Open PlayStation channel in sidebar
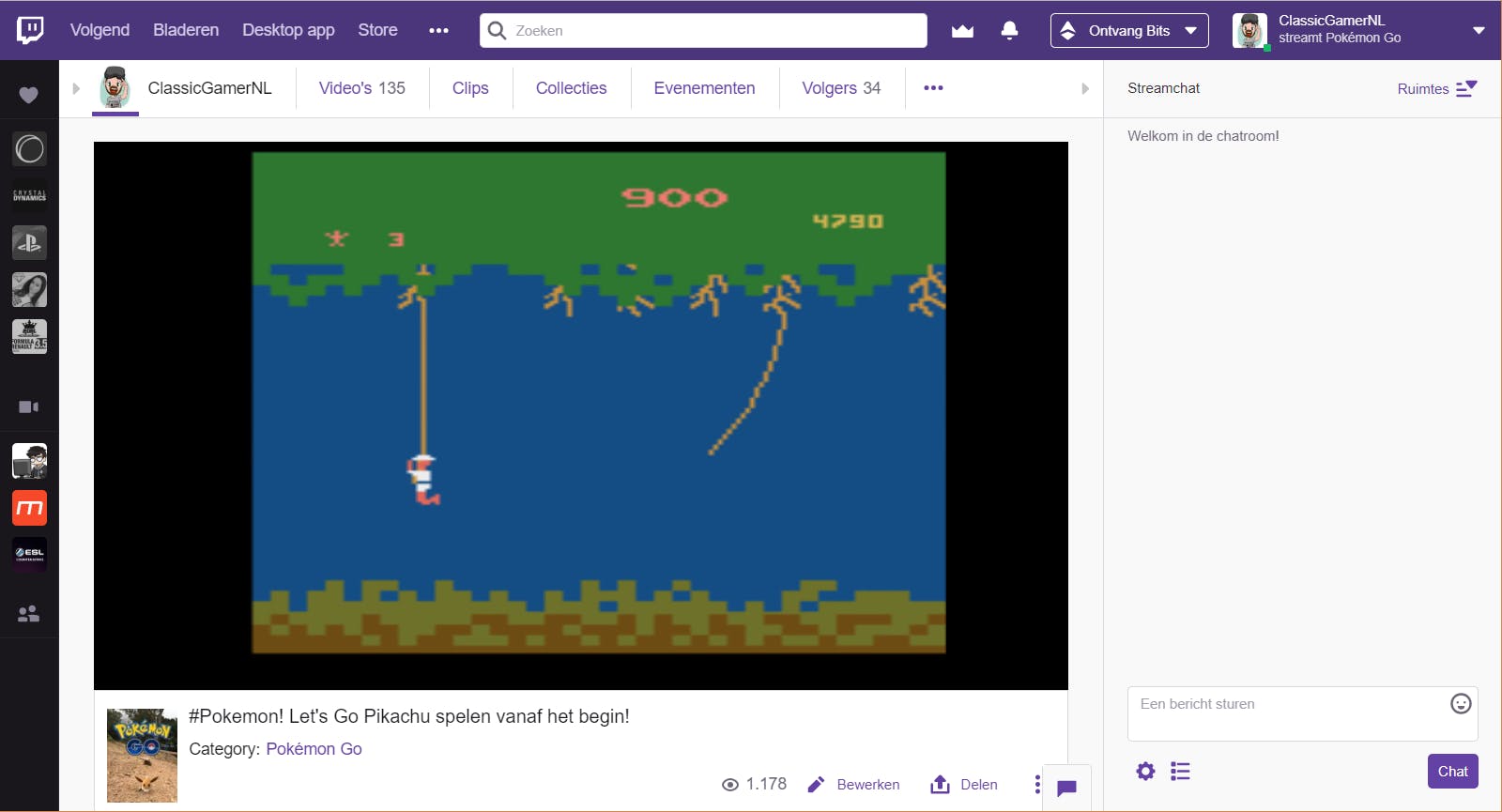 (29, 242)
